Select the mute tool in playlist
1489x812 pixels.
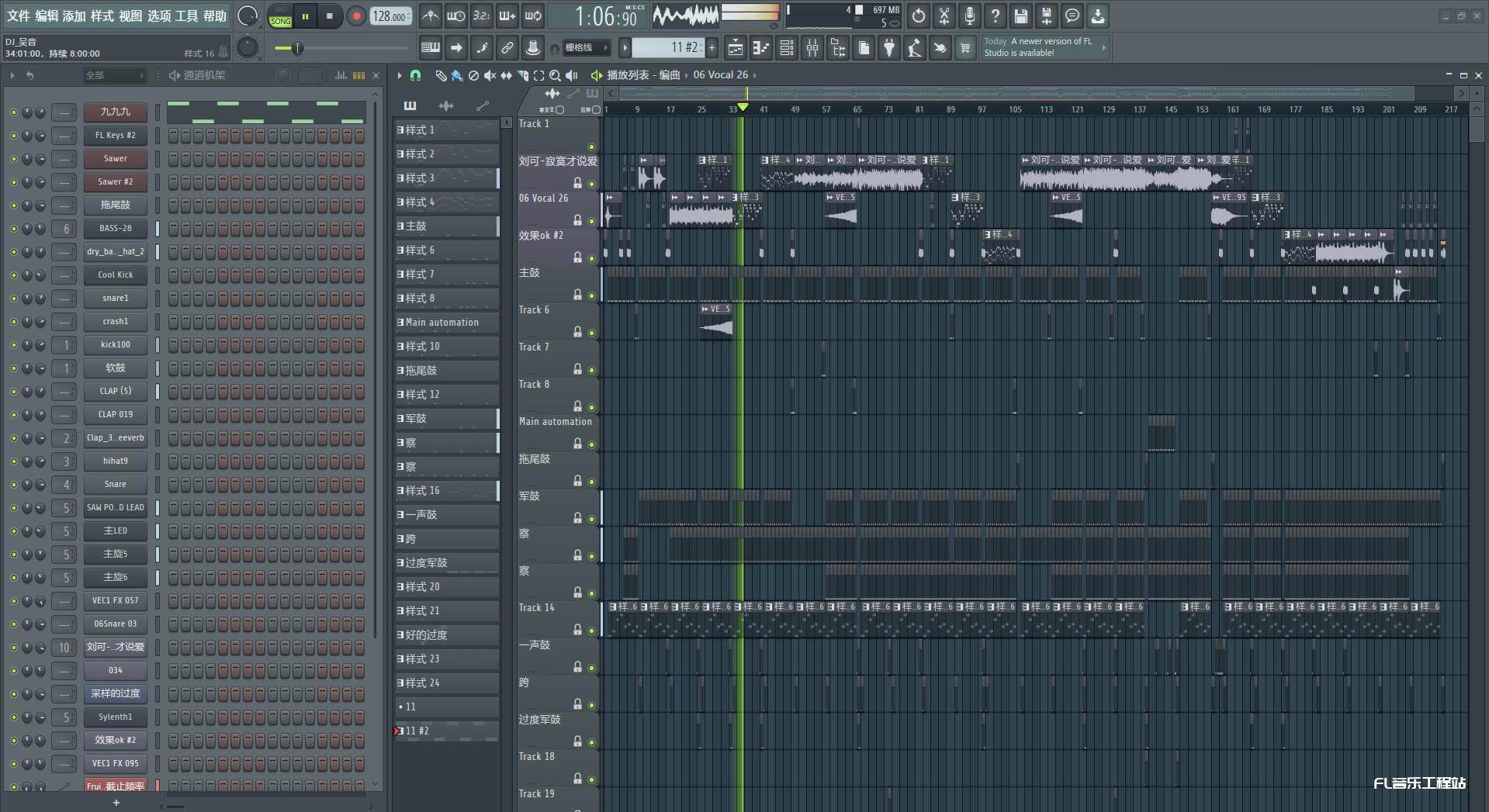[x=490, y=75]
